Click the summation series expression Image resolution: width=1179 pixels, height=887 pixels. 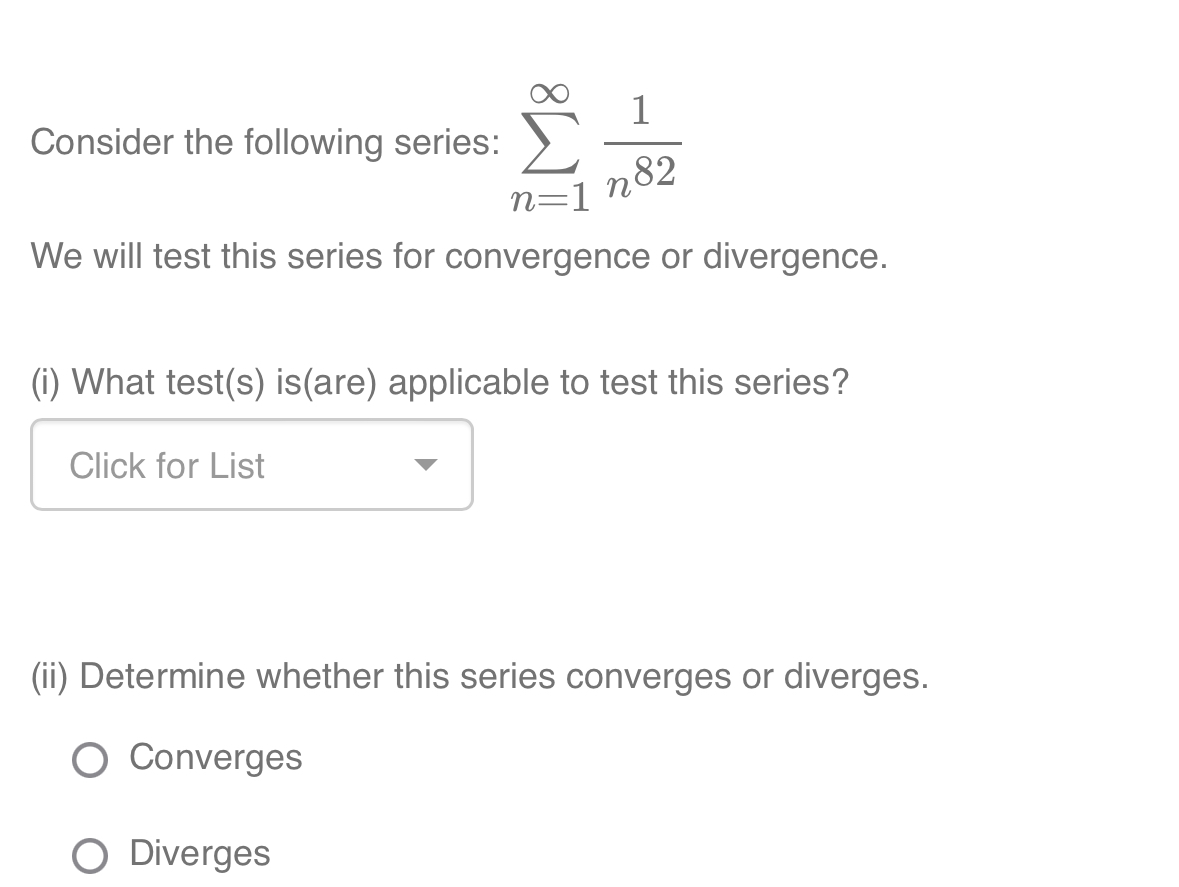point(595,145)
